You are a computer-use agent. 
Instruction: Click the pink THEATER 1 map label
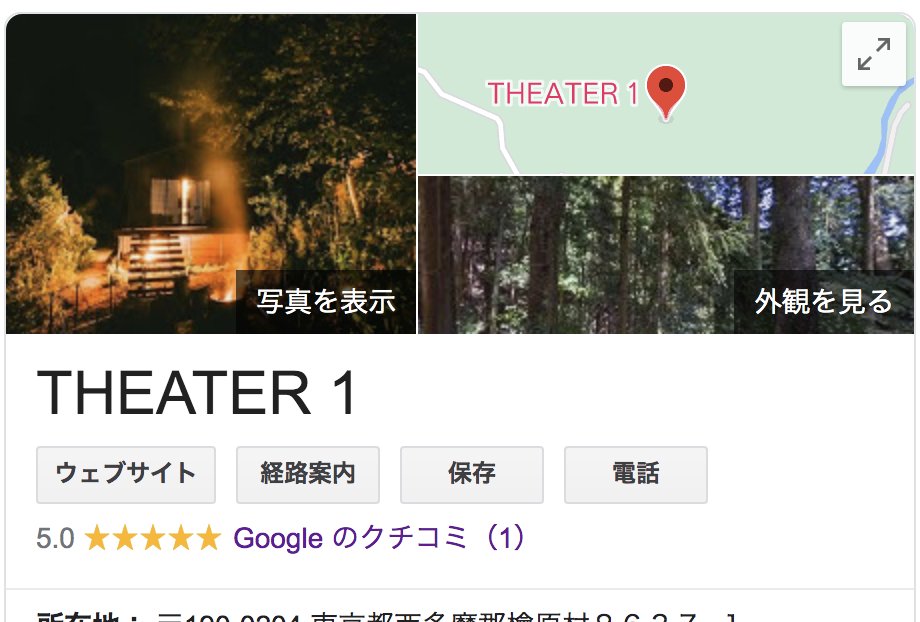(x=563, y=94)
